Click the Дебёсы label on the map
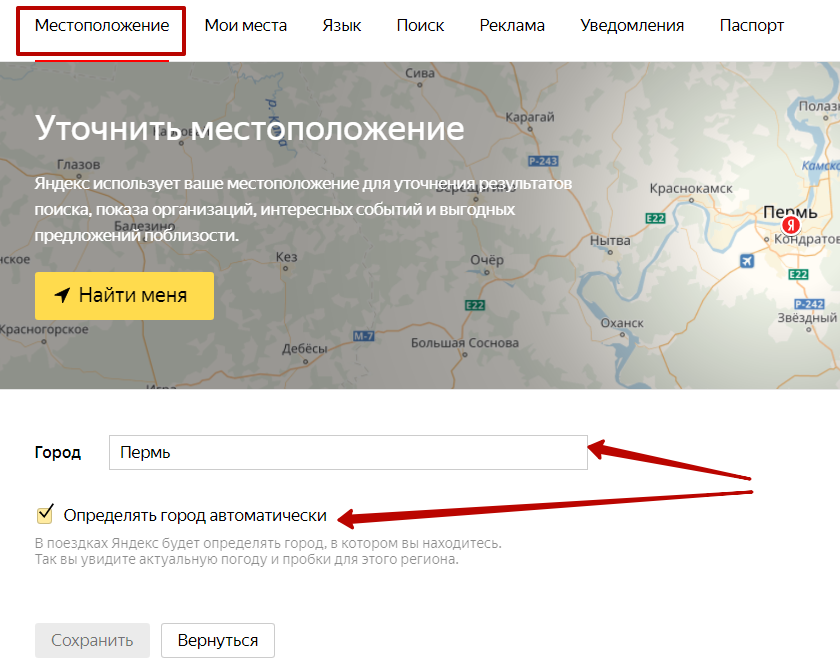Viewport: 840px width, 664px height. [x=304, y=348]
